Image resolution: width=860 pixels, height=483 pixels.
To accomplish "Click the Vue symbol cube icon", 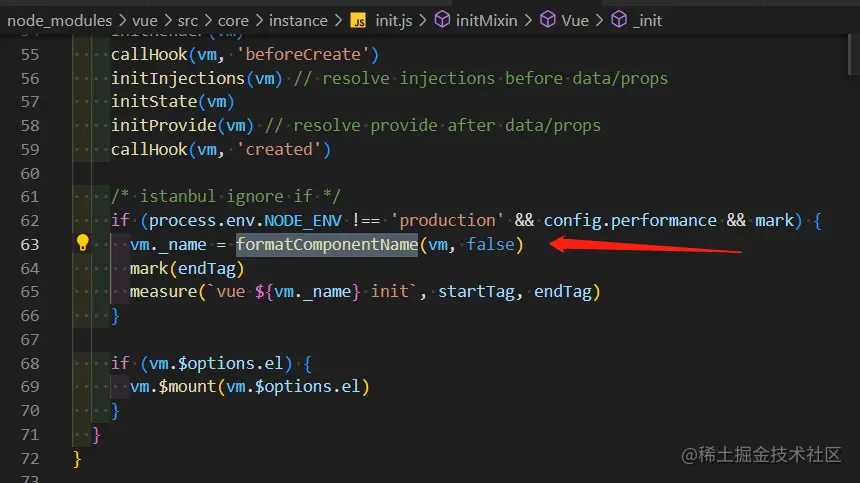I will point(547,20).
